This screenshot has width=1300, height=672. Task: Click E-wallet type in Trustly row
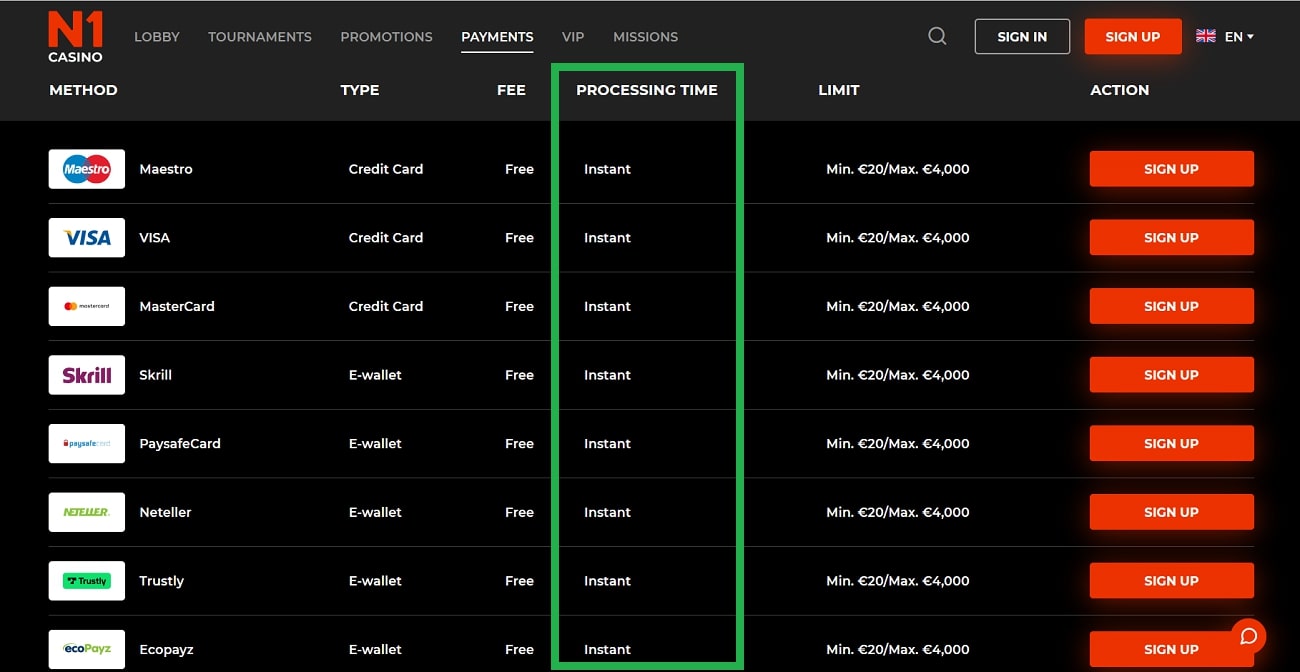[375, 581]
